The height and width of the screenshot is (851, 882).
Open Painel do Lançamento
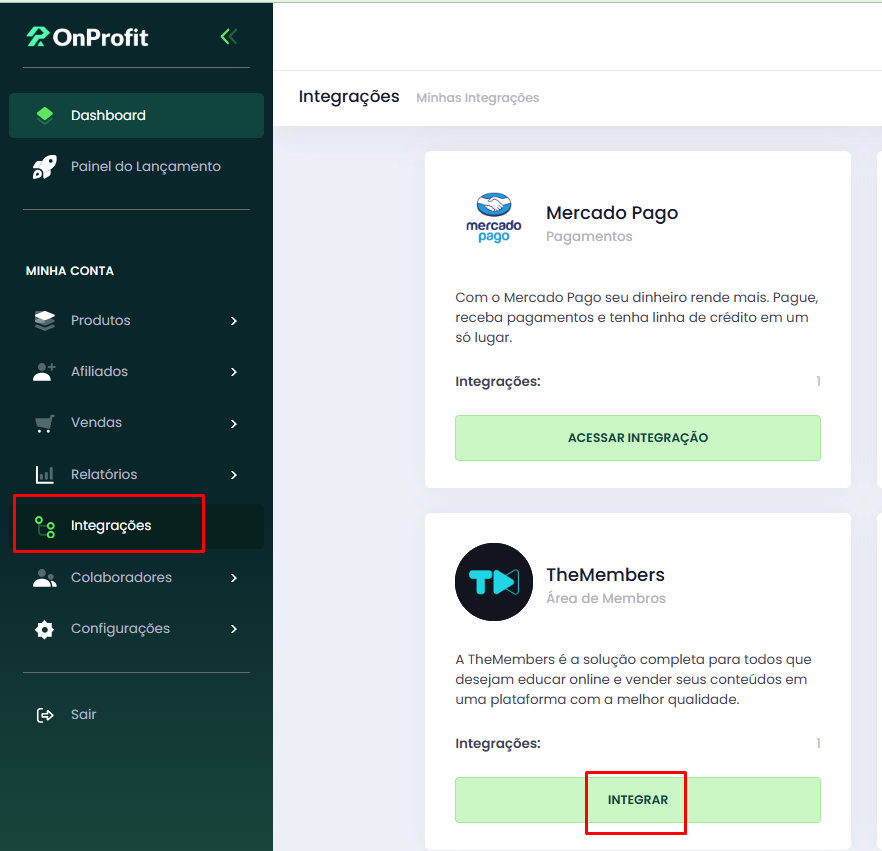pyautogui.click(x=136, y=166)
